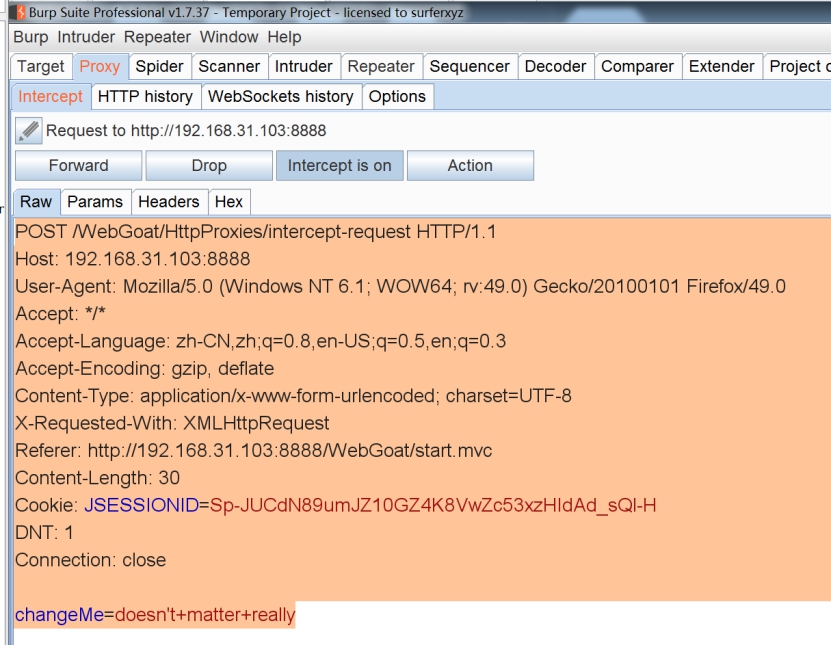Click the Referer header line
This screenshot has height=645, width=831.
click(x=253, y=451)
